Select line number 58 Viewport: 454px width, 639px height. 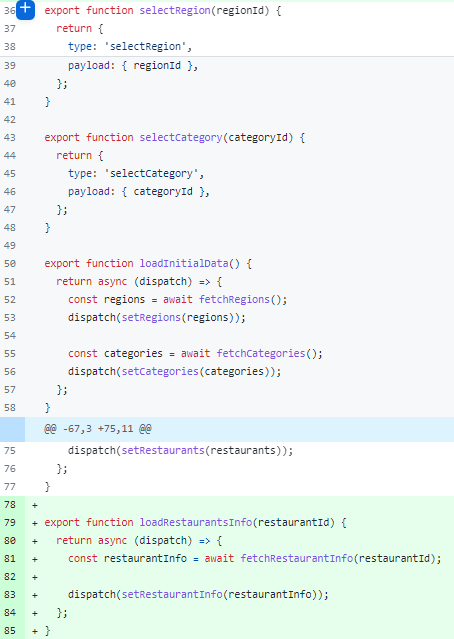[x=10, y=408]
